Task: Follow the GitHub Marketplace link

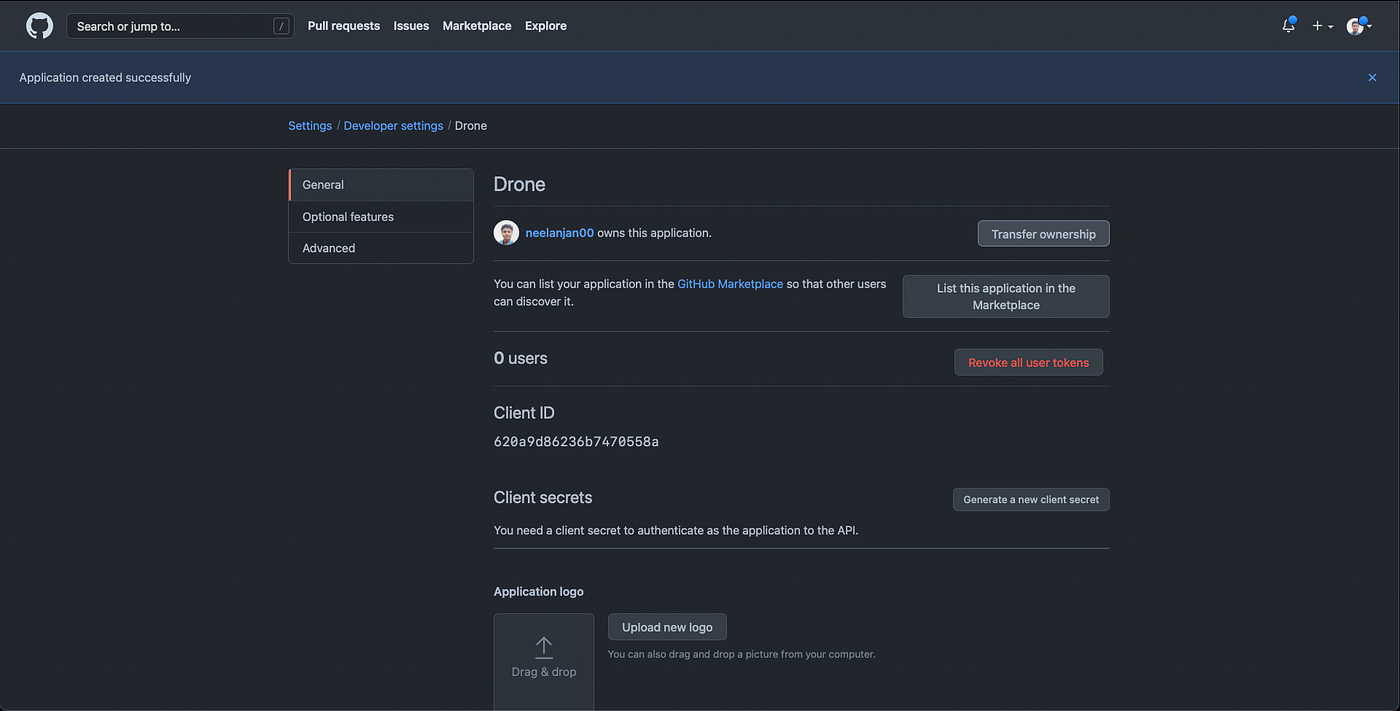Action: point(730,284)
